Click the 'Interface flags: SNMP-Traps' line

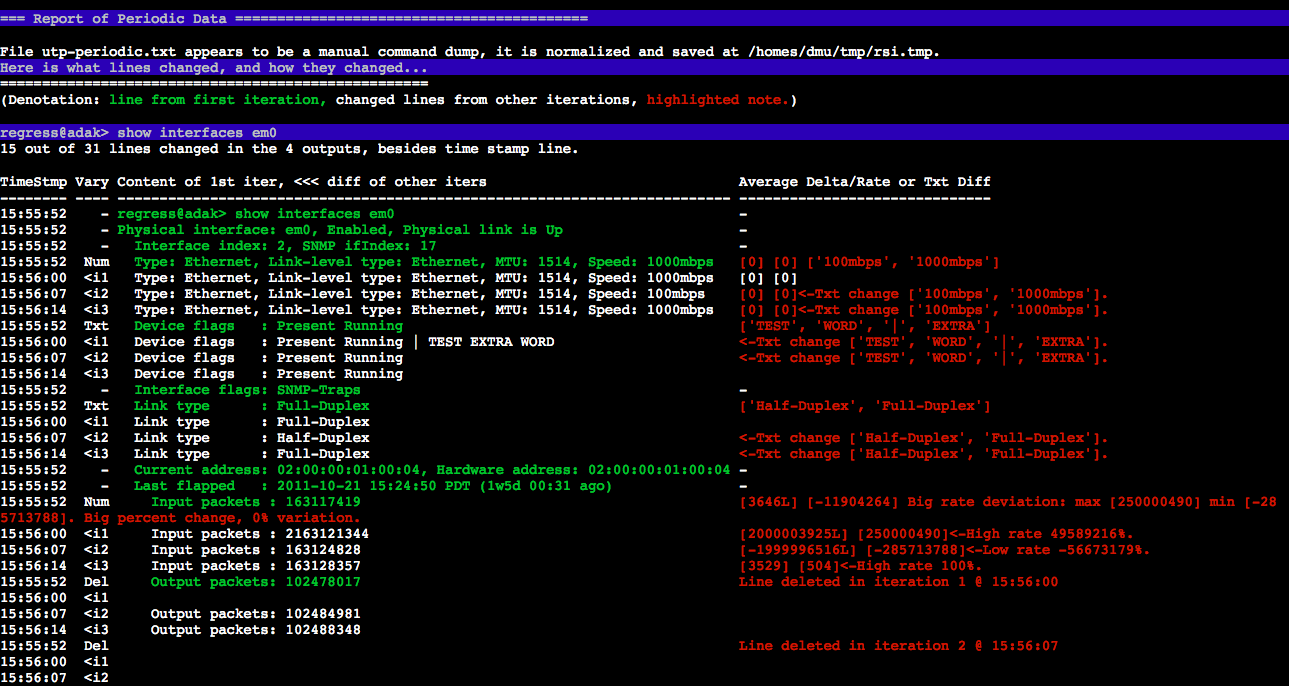tap(247, 390)
